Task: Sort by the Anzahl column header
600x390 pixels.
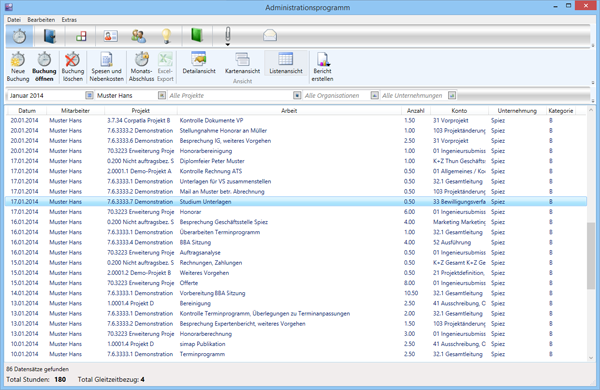Action: coord(416,111)
